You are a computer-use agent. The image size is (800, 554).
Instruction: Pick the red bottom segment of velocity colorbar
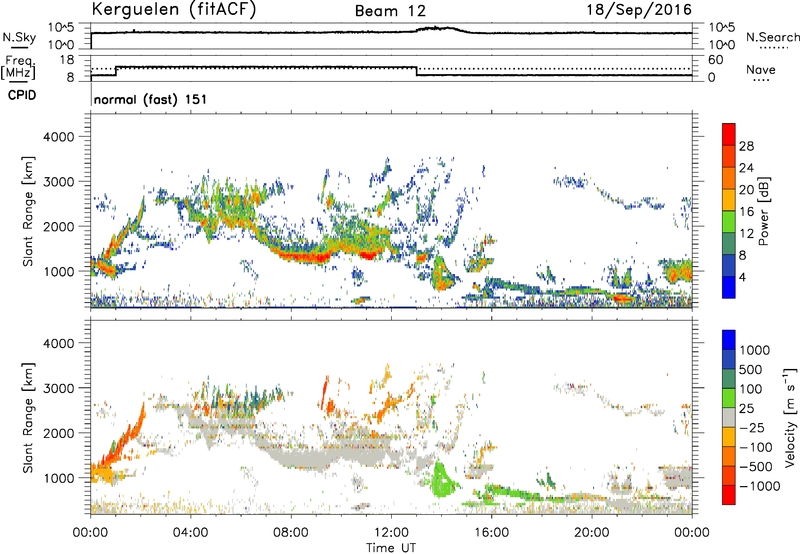click(x=729, y=495)
